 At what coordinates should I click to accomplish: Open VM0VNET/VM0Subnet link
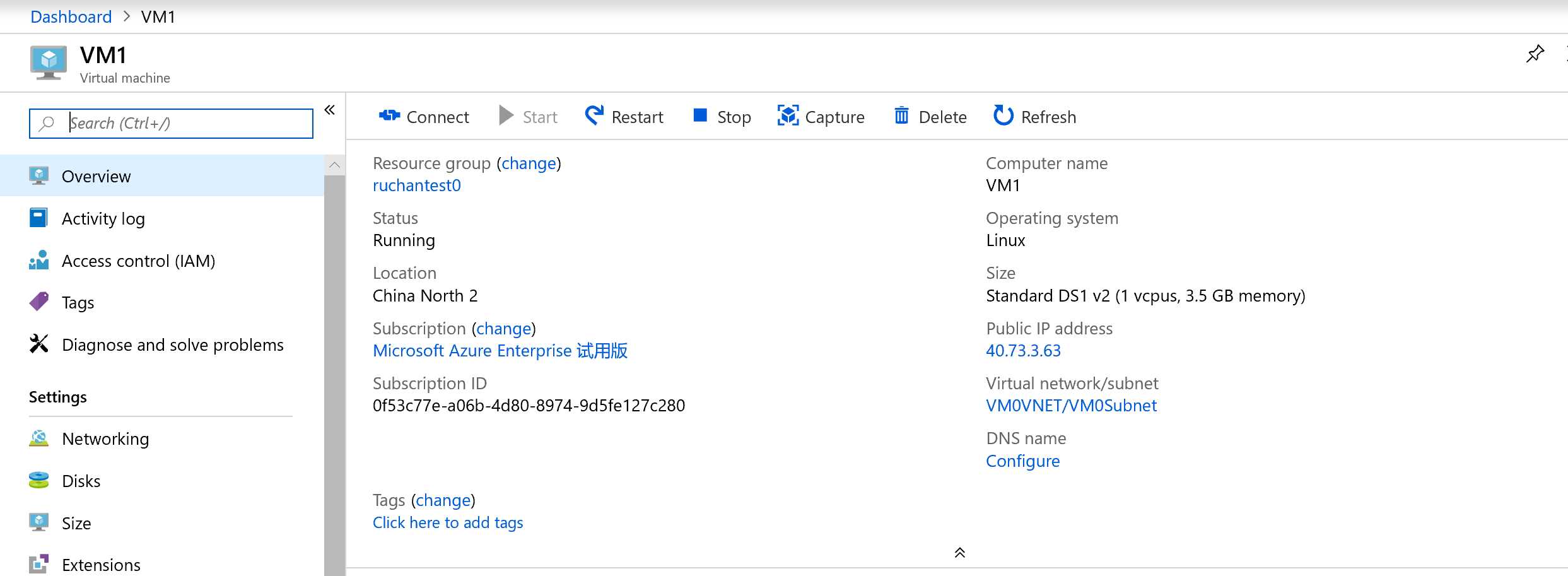coord(1071,406)
